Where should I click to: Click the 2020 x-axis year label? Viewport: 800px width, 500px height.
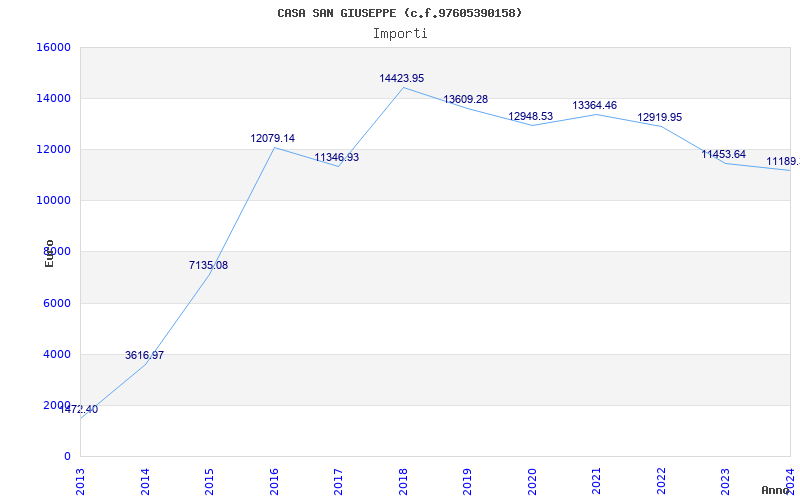point(532,482)
